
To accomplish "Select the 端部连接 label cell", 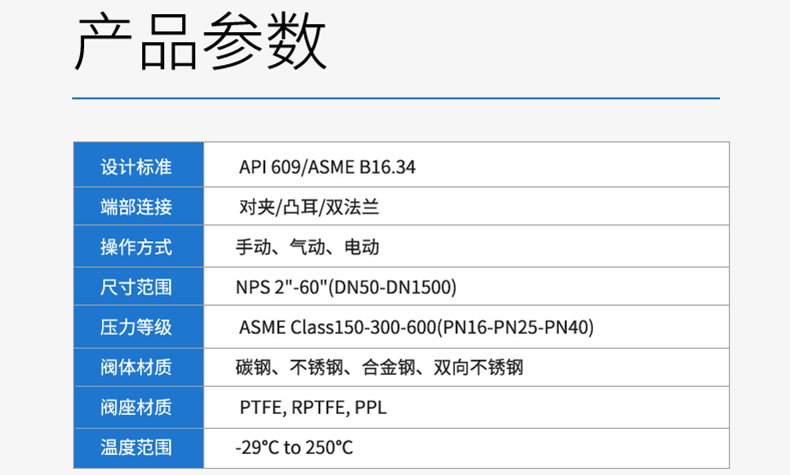I will (137, 207).
